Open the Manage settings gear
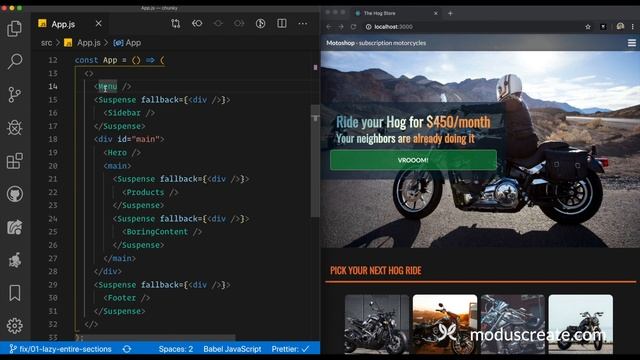The image size is (640, 360). 15,326
